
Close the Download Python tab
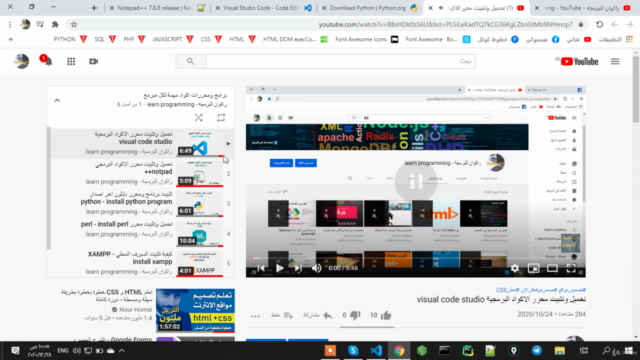click(x=324, y=8)
